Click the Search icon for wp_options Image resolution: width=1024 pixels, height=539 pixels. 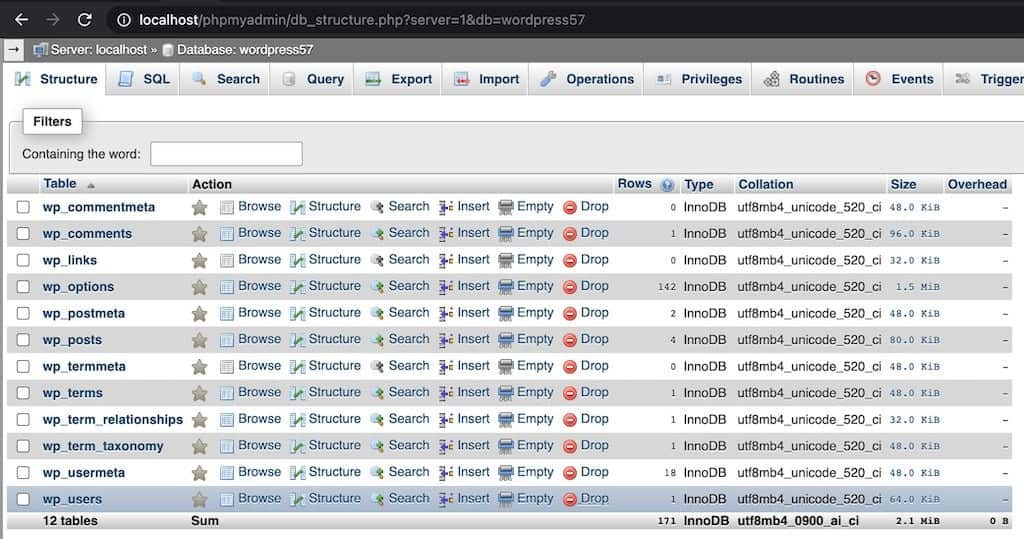coord(377,287)
